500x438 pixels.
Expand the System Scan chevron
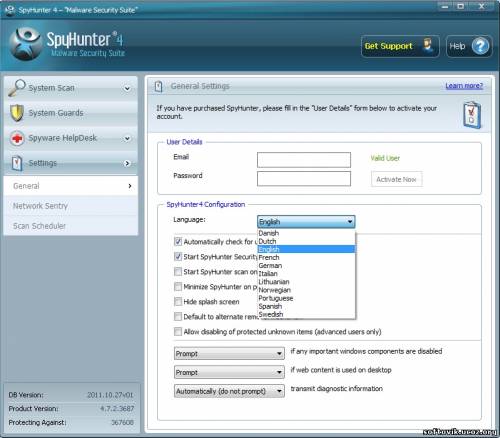(x=127, y=88)
